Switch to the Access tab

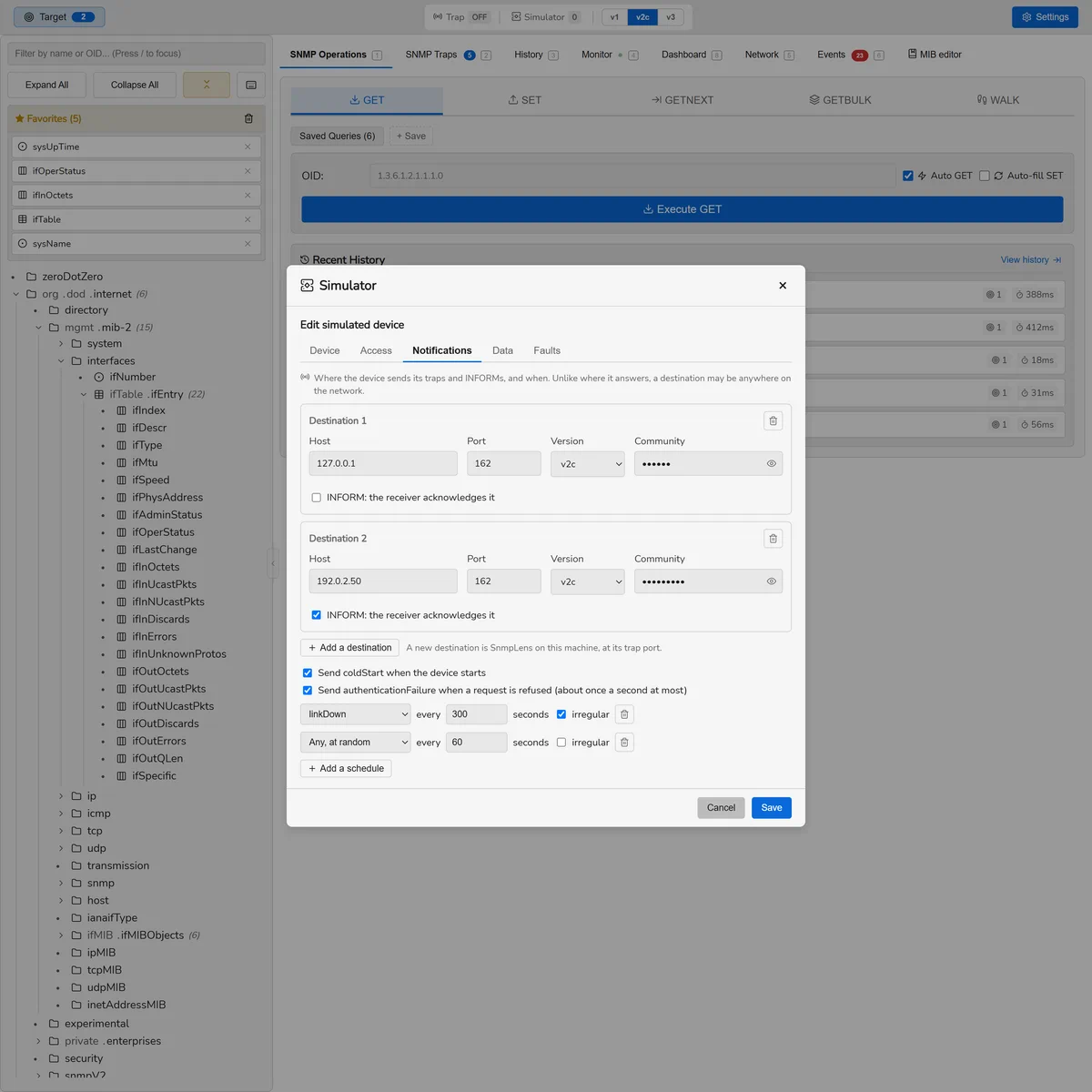(x=376, y=350)
